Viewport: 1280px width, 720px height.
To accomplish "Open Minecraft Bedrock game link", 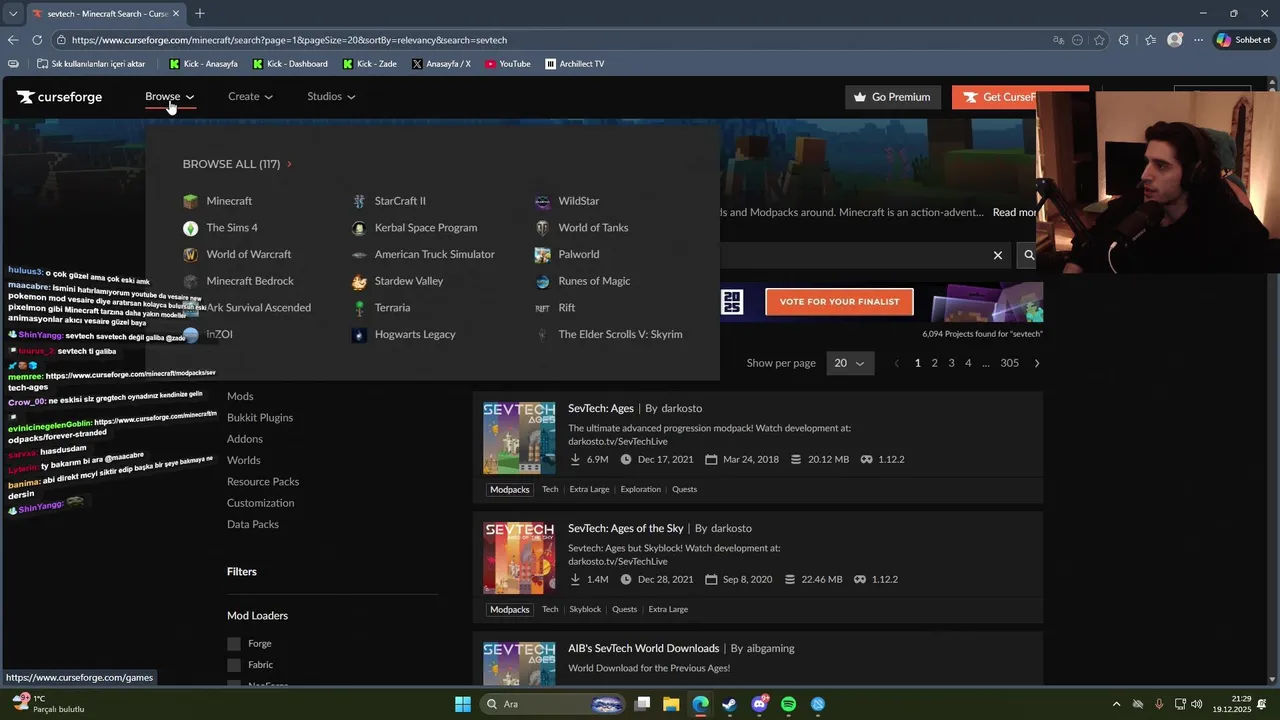I will [250, 281].
